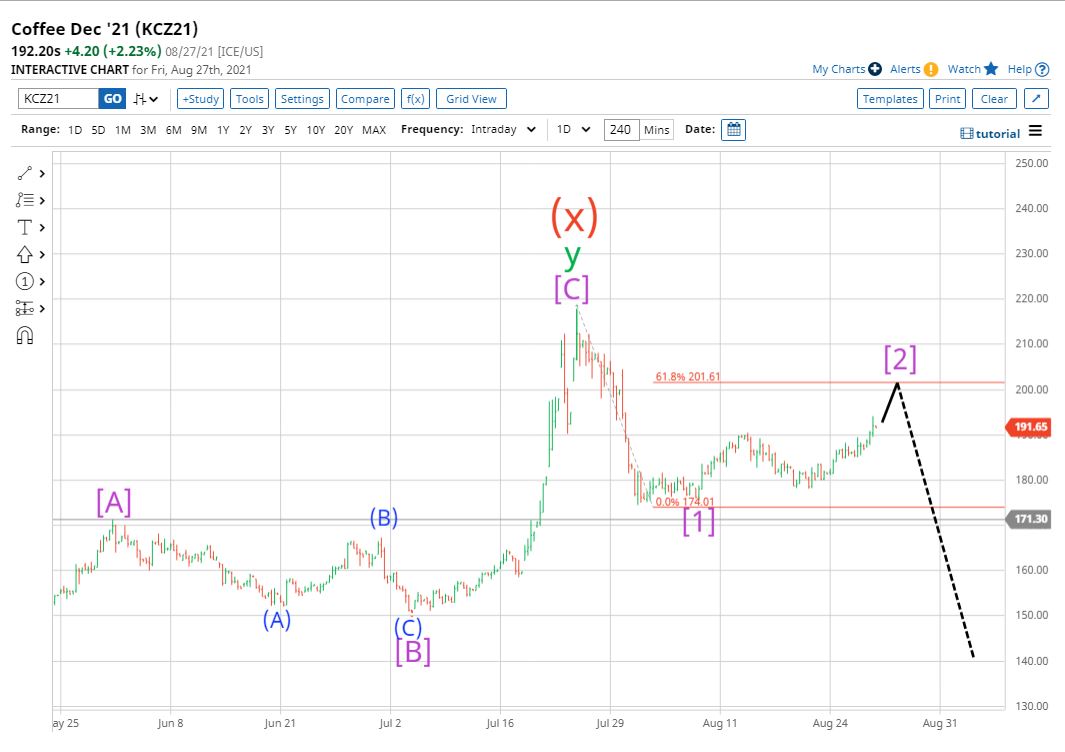Click the Compare button
Screen dimensions: 1065x752
click(x=365, y=99)
